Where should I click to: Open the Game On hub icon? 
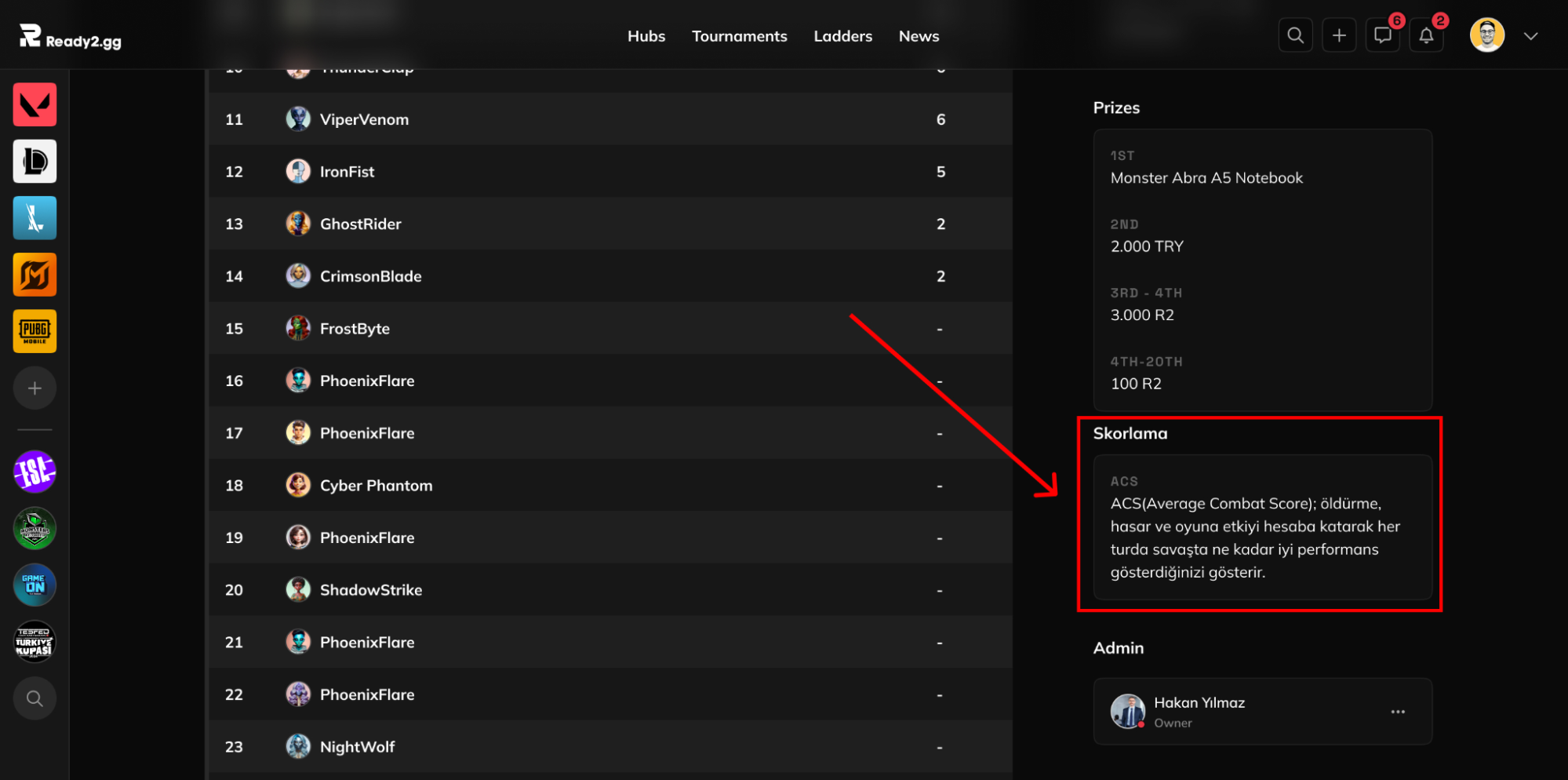pyautogui.click(x=35, y=585)
